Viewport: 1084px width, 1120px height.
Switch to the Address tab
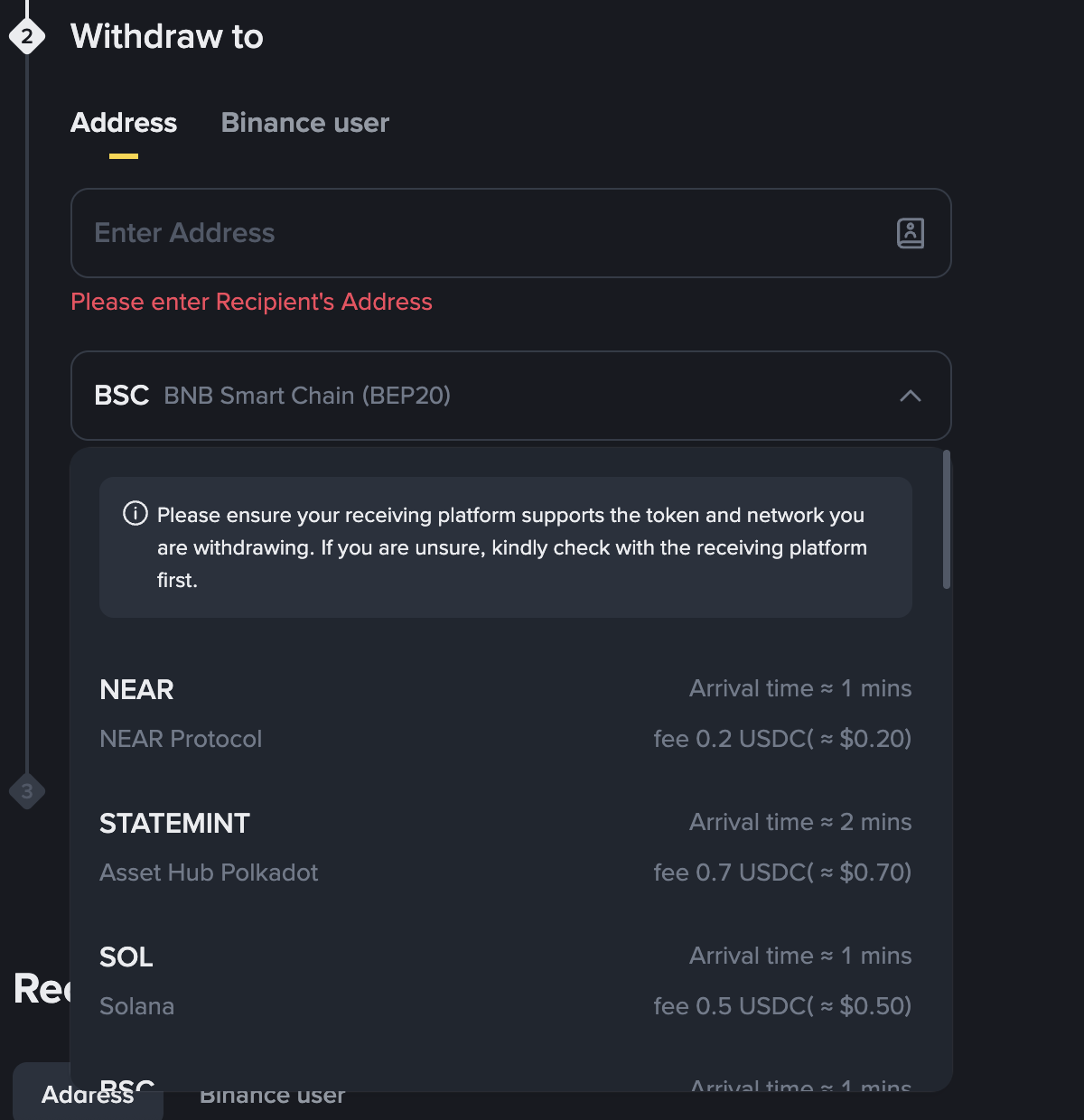(124, 123)
